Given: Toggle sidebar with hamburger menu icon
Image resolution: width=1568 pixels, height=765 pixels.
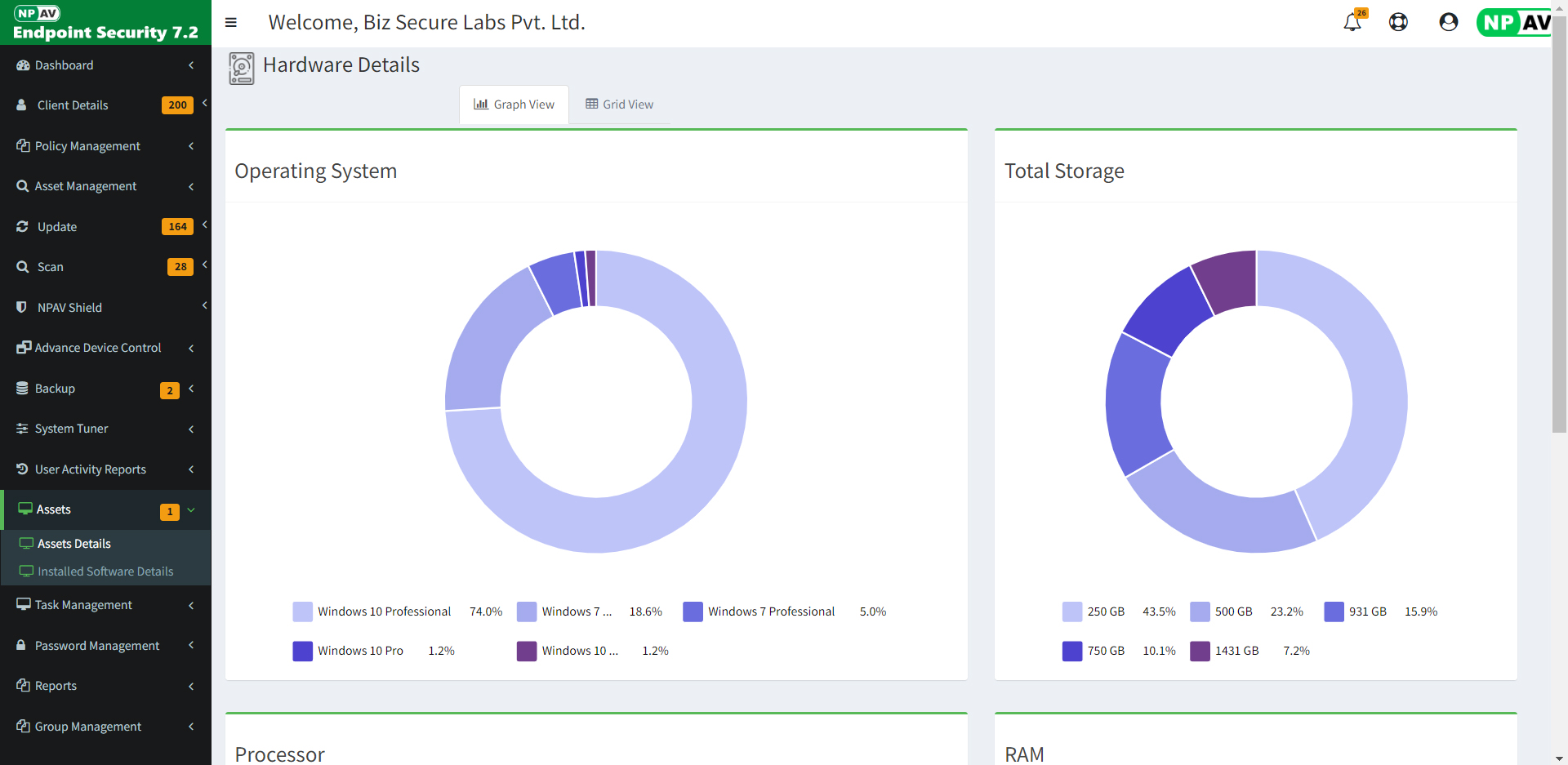Looking at the screenshot, I should (x=231, y=23).
